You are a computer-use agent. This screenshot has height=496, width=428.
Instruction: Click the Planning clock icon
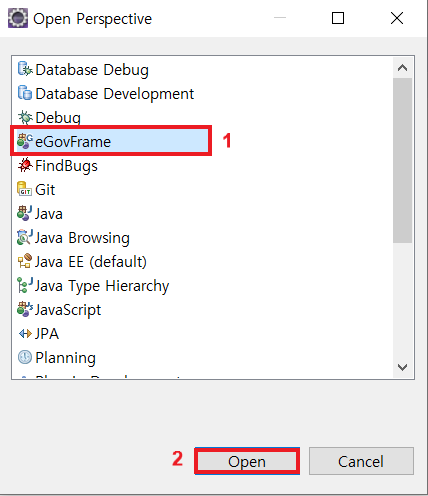25,357
